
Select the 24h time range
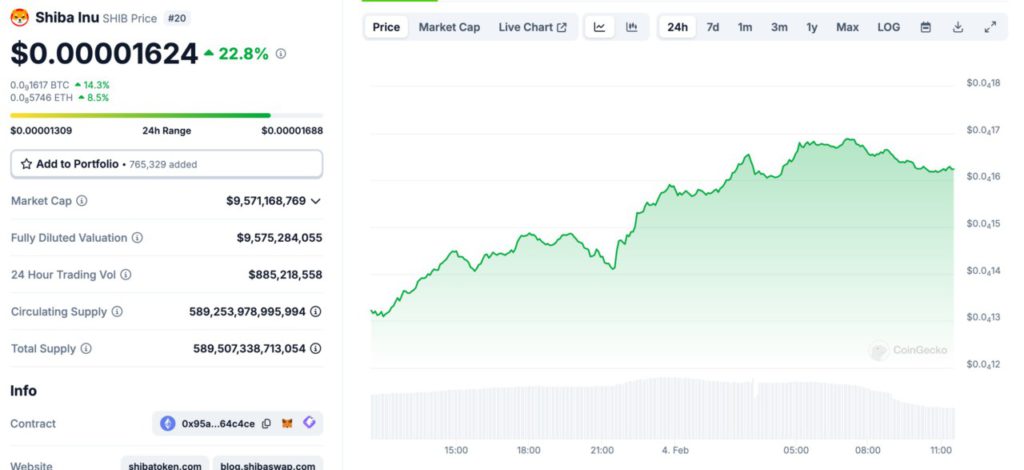click(x=677, y=27)
